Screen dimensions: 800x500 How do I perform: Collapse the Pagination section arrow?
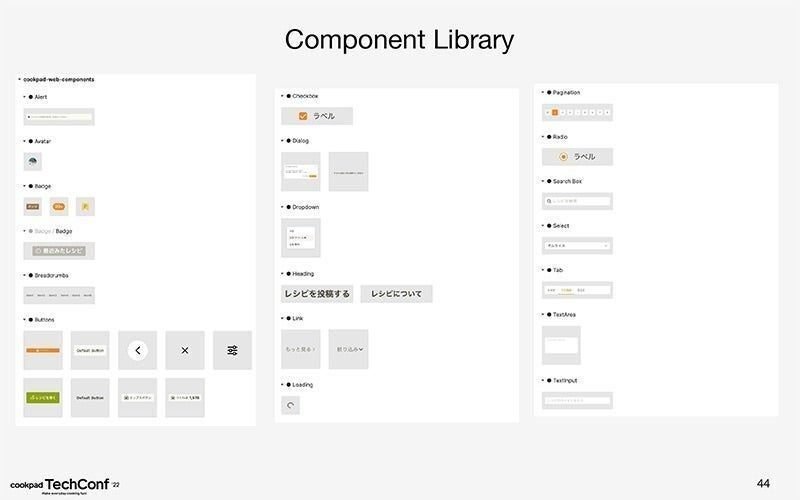point(542,92)
